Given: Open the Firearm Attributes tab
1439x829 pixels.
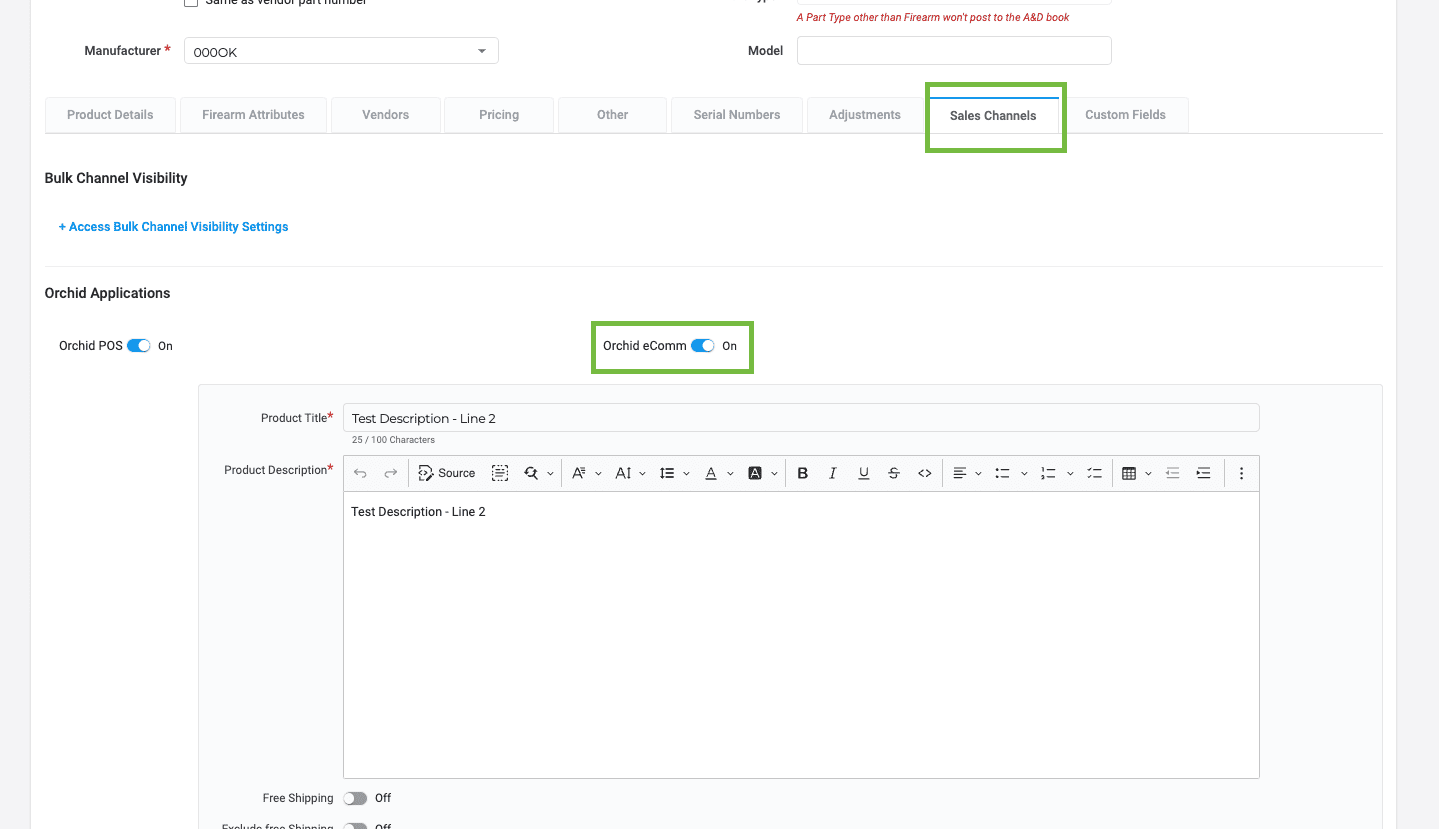Looking at the screenshot, I should point(253,115).
